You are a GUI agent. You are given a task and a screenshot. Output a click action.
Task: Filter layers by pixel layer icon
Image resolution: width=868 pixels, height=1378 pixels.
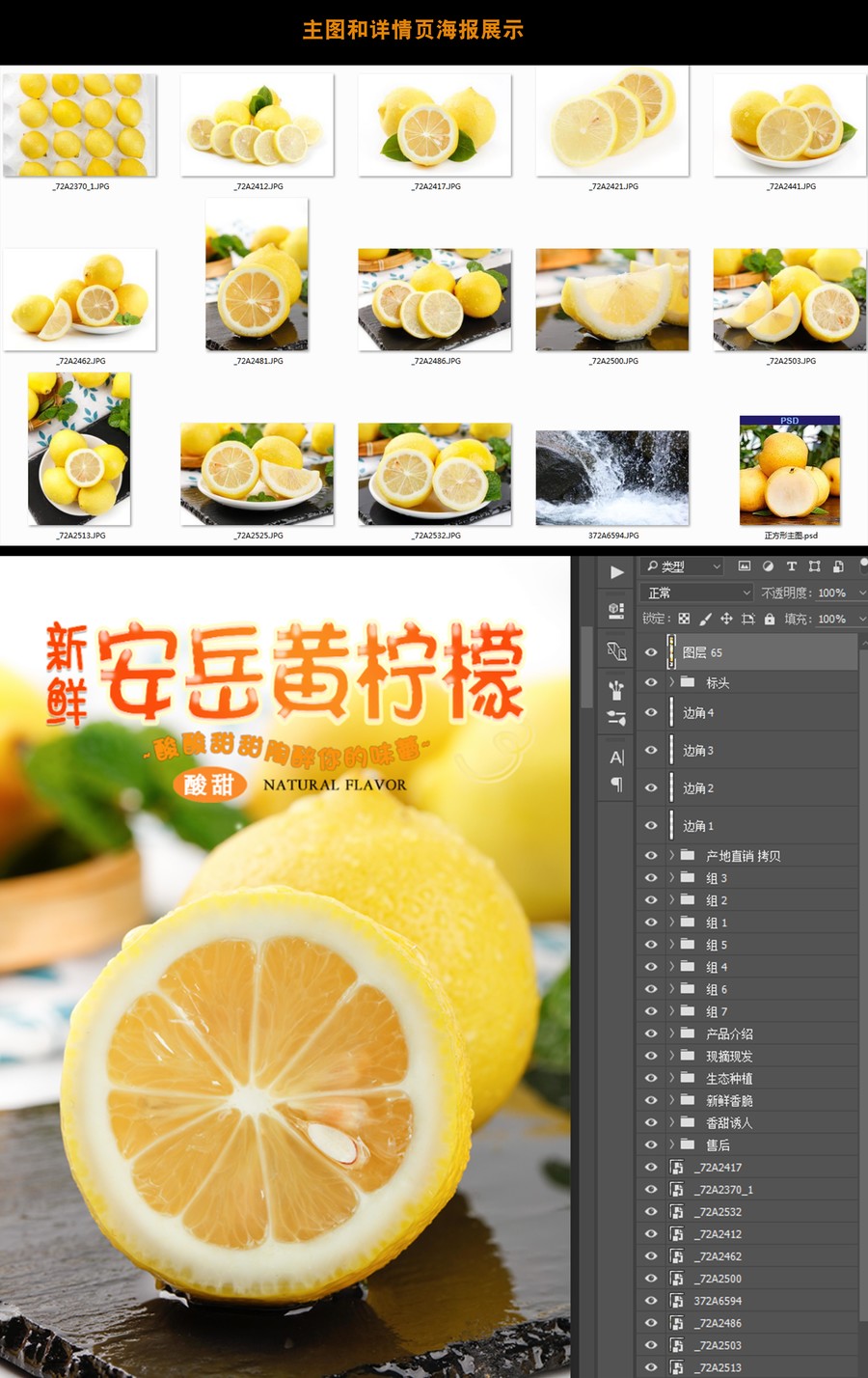tap(744, 566)
